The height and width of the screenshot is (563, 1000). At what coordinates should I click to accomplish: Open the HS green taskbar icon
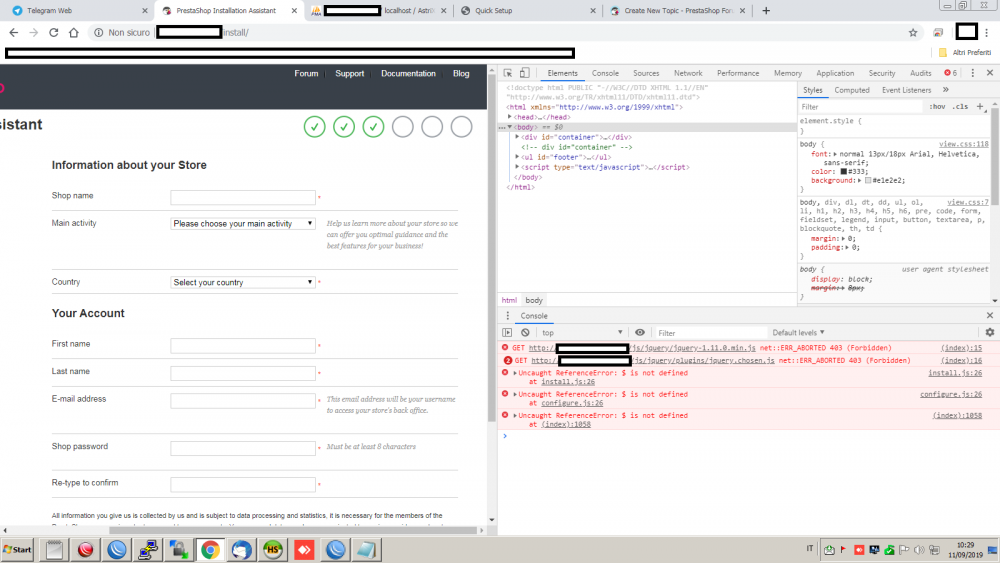click(x=272, y=550)
